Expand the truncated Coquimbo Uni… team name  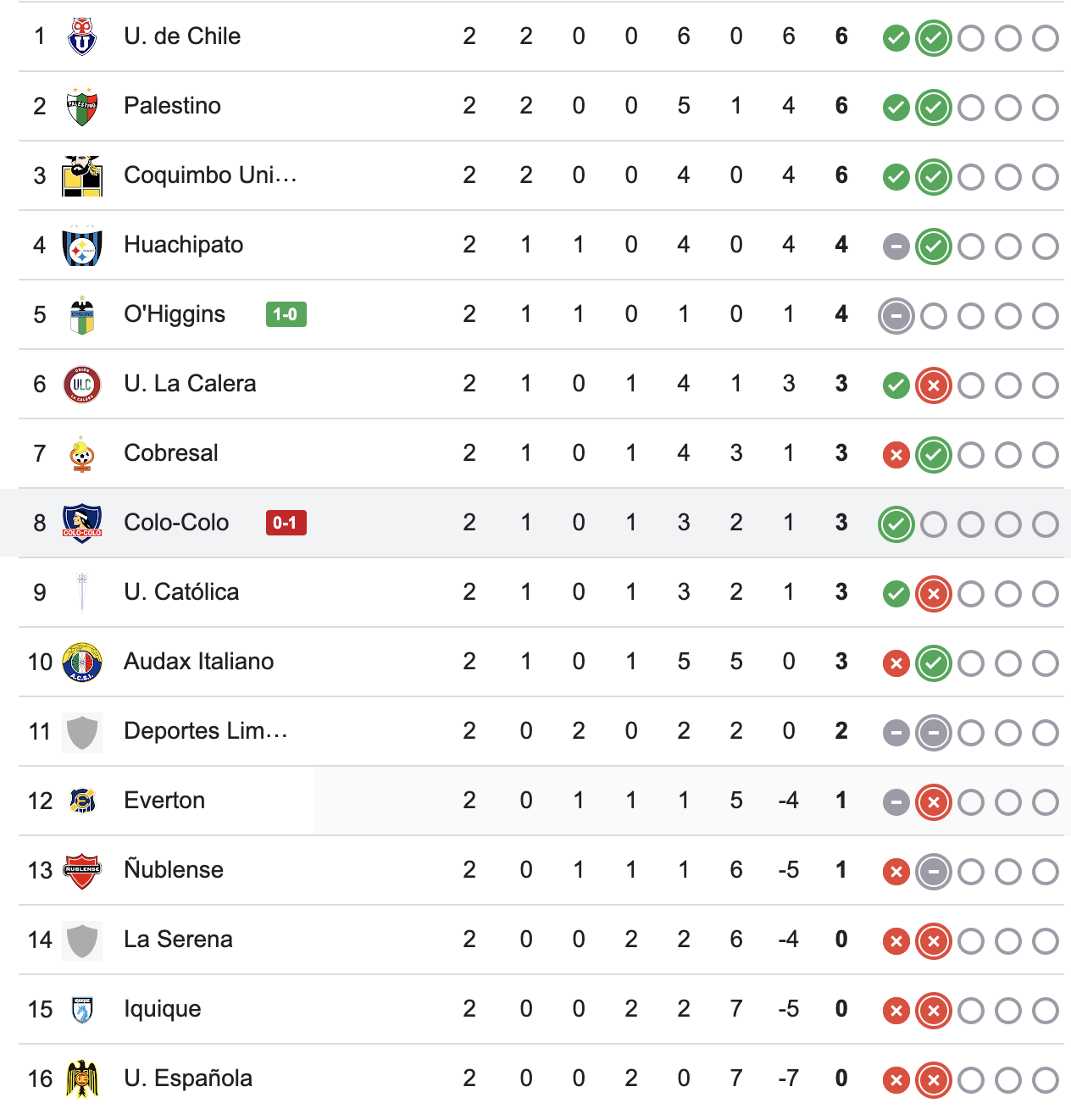point(210,175)
